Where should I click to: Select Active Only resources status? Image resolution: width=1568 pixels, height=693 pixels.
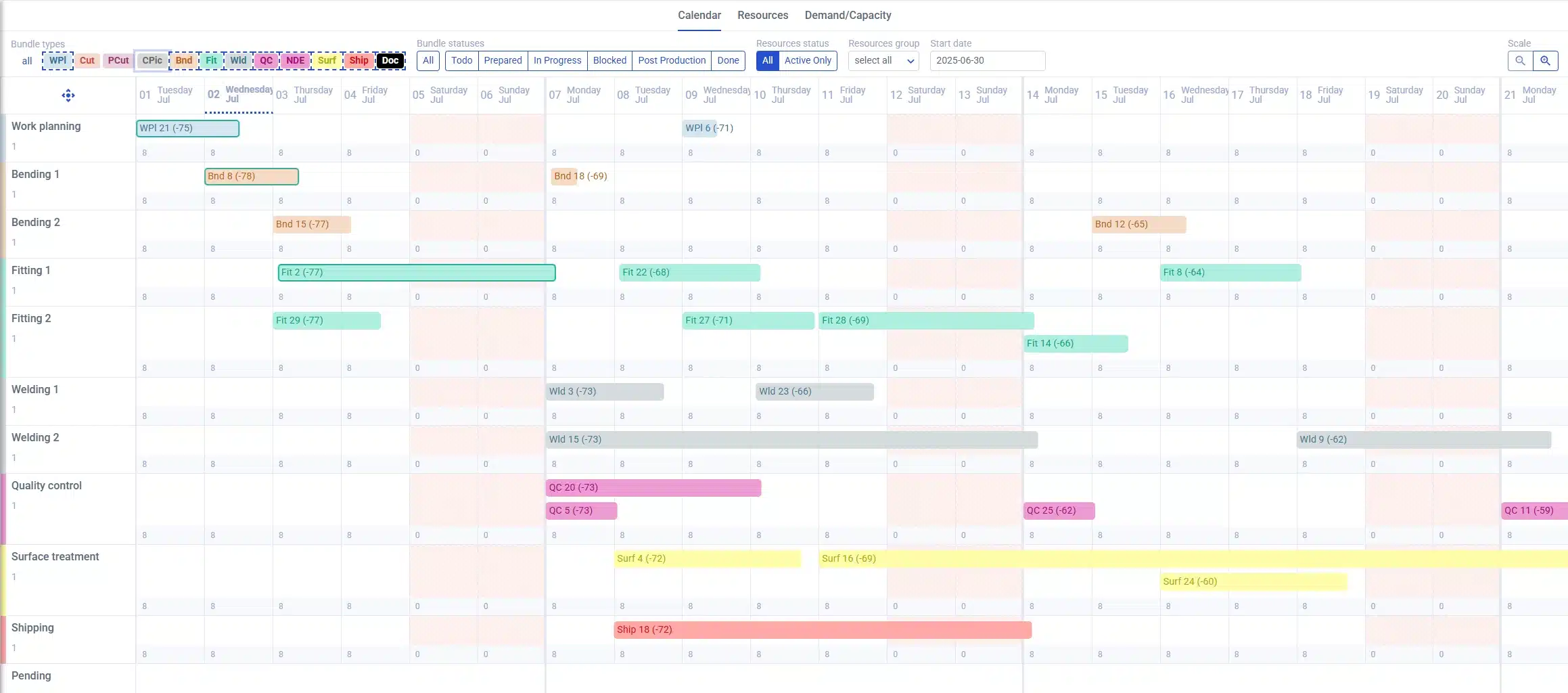808,61
